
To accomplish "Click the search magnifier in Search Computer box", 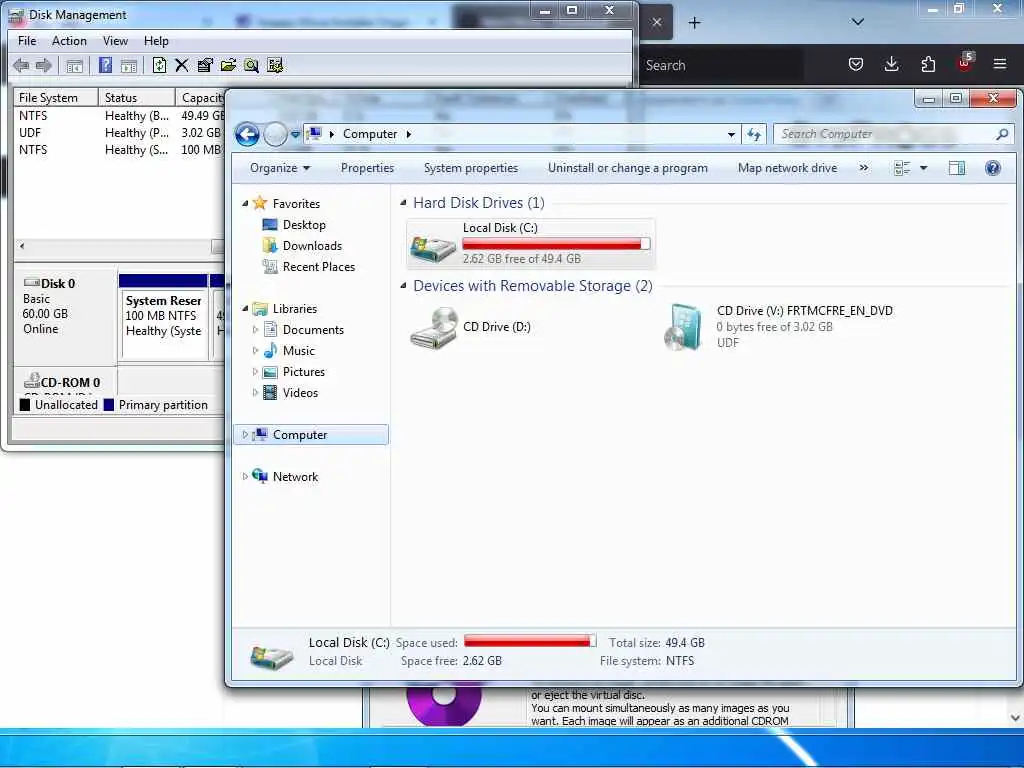I will (x=1002, y=135).
